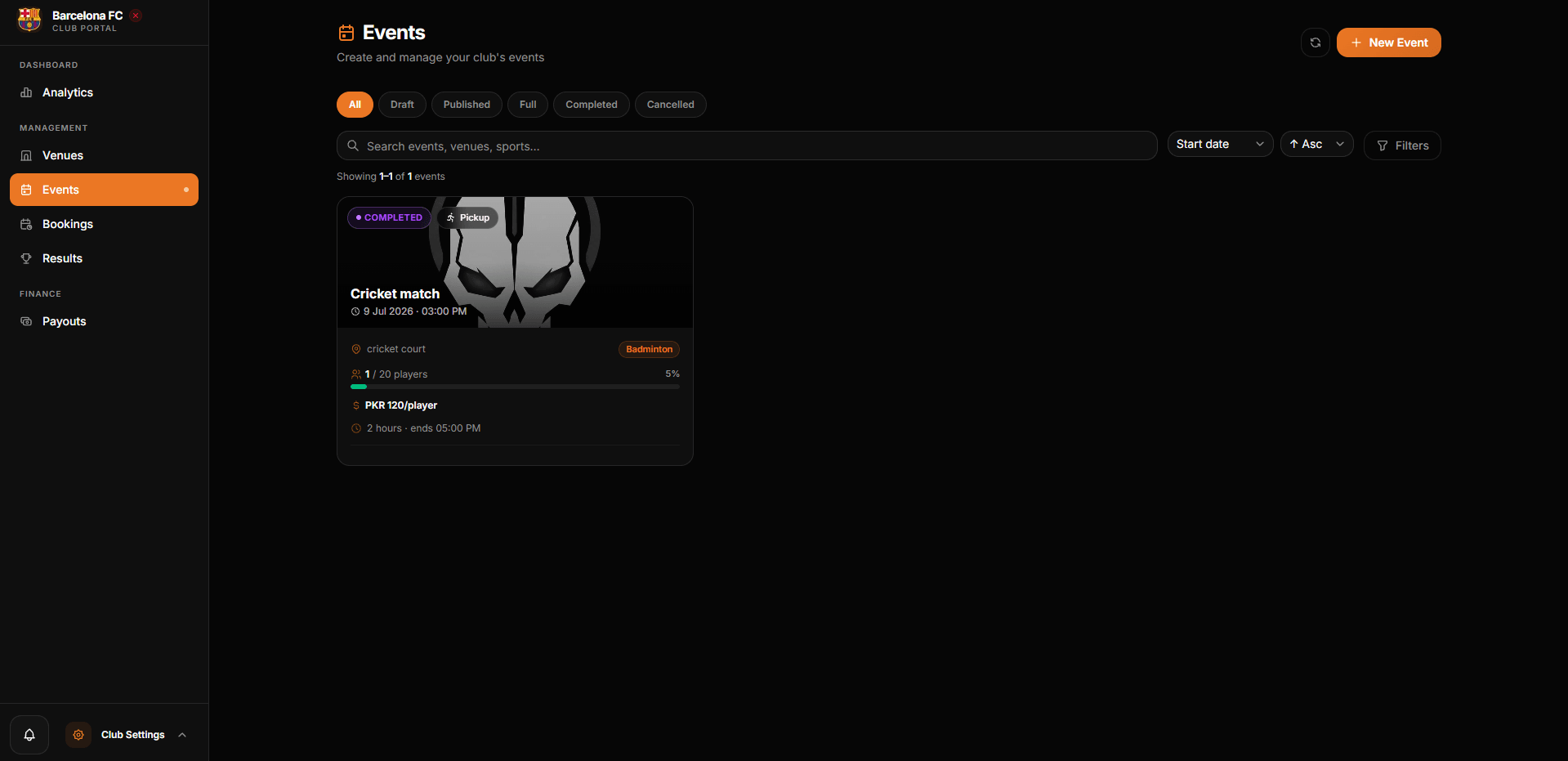Select the All filter tab
The height and width of the screenshot is (761, 1568).
coord(355,105)
